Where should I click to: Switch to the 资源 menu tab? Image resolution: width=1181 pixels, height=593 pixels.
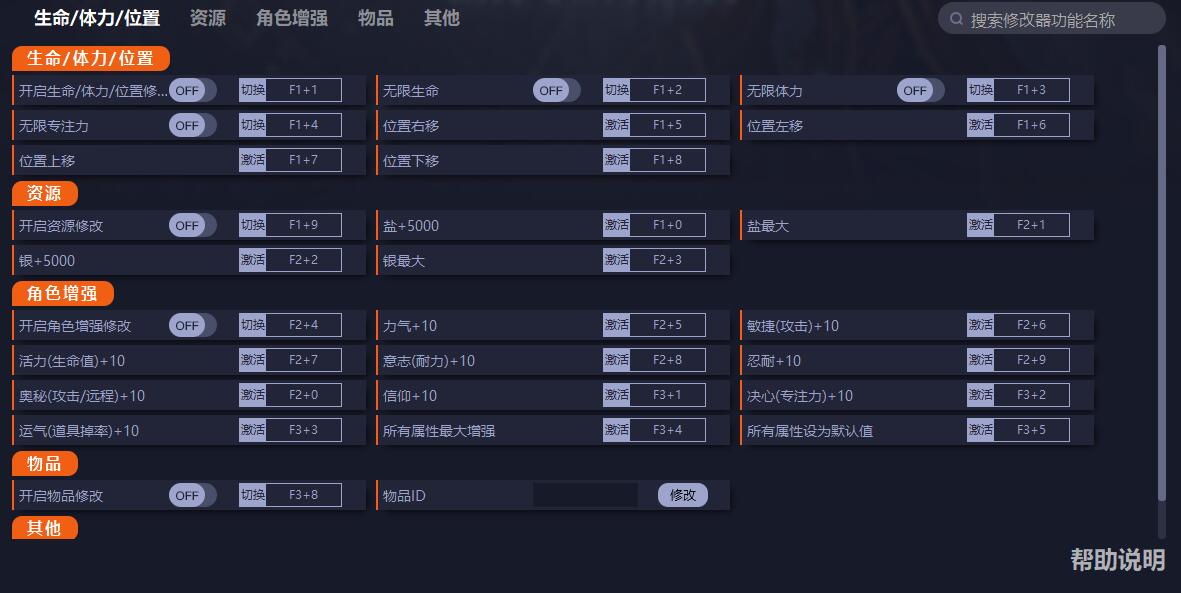point(207,17)
